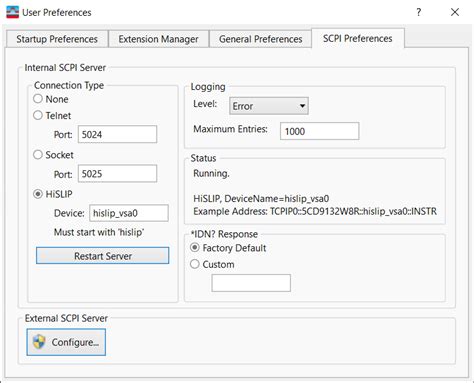Click the Configure... button
Screen dimensions: 474x383
click(x=66, y=342)
